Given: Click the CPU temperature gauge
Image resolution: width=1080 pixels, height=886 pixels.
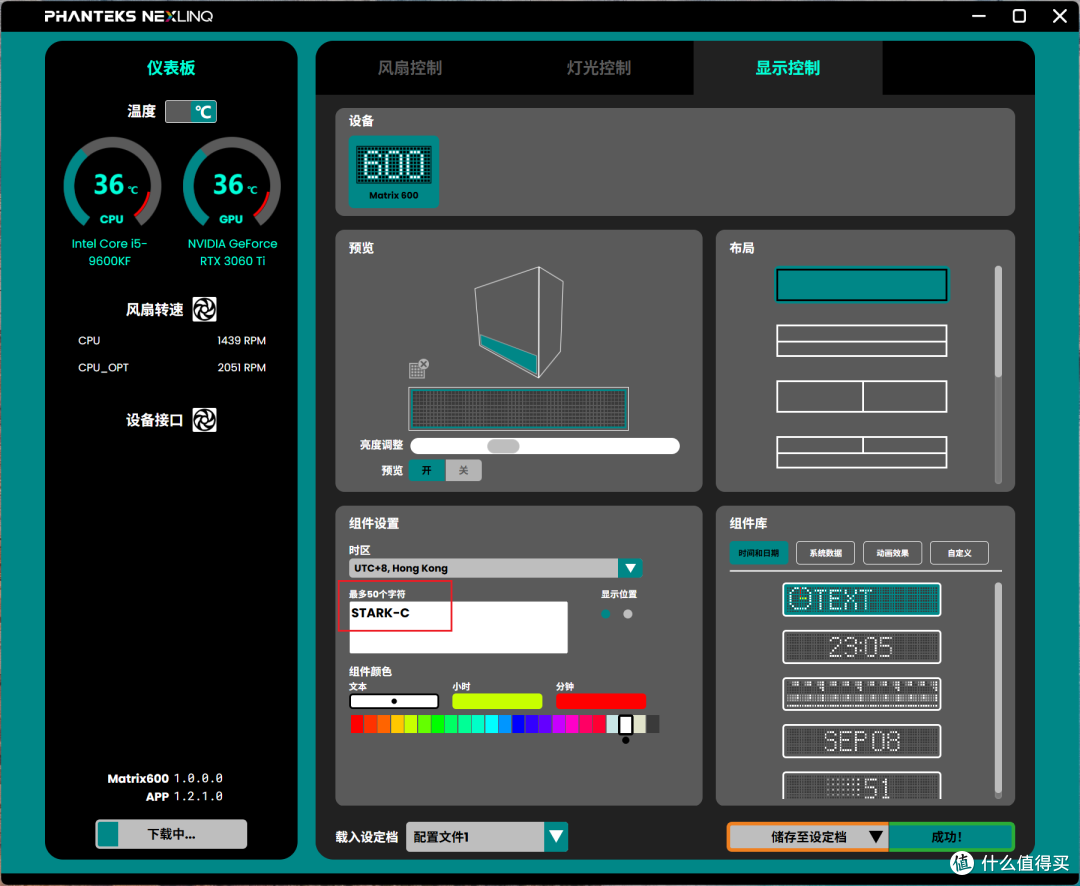Looking at the screenshot, I should [x=112, y=183].
